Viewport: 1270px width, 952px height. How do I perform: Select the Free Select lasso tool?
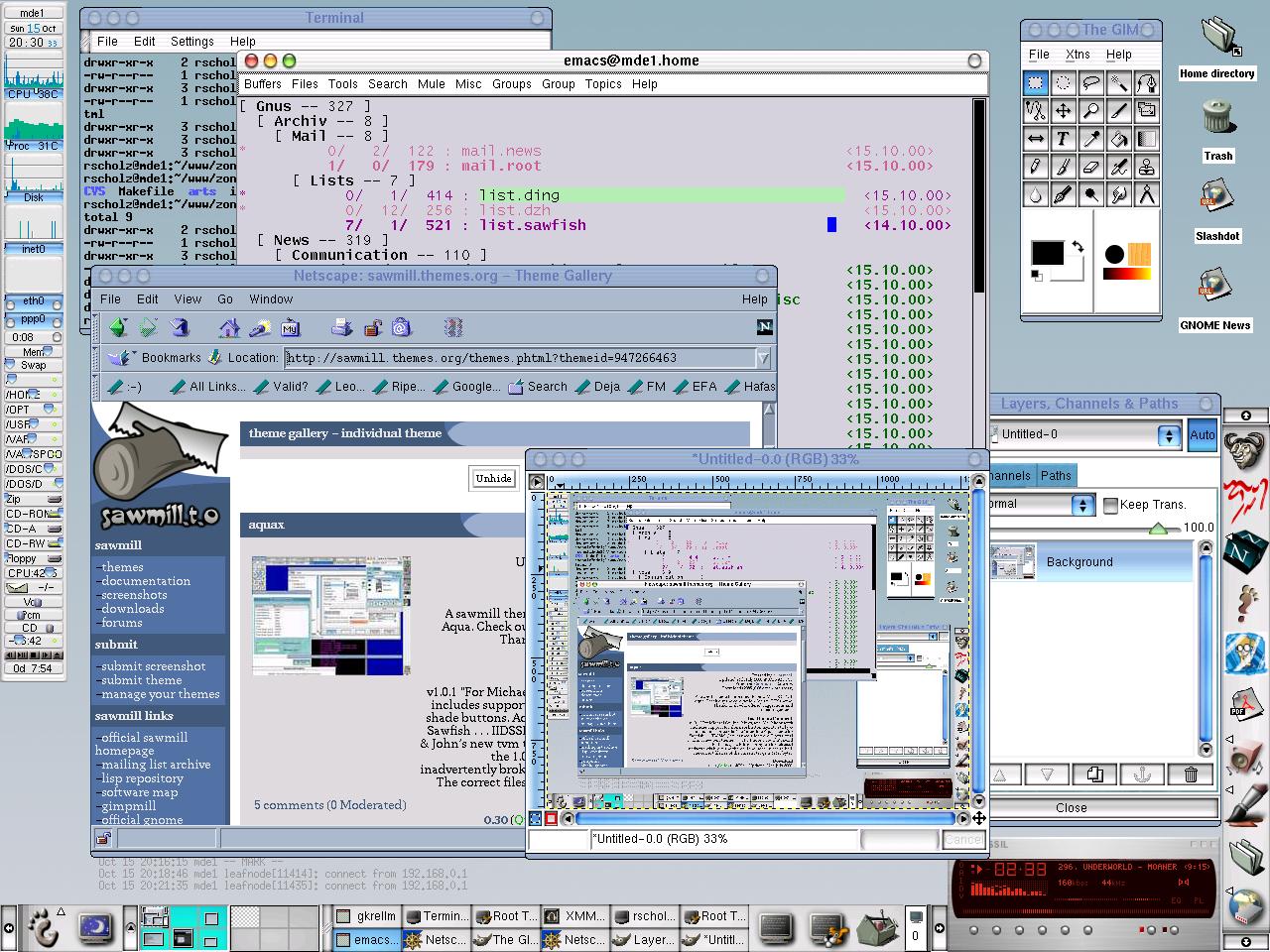[x=1090, y=83]
